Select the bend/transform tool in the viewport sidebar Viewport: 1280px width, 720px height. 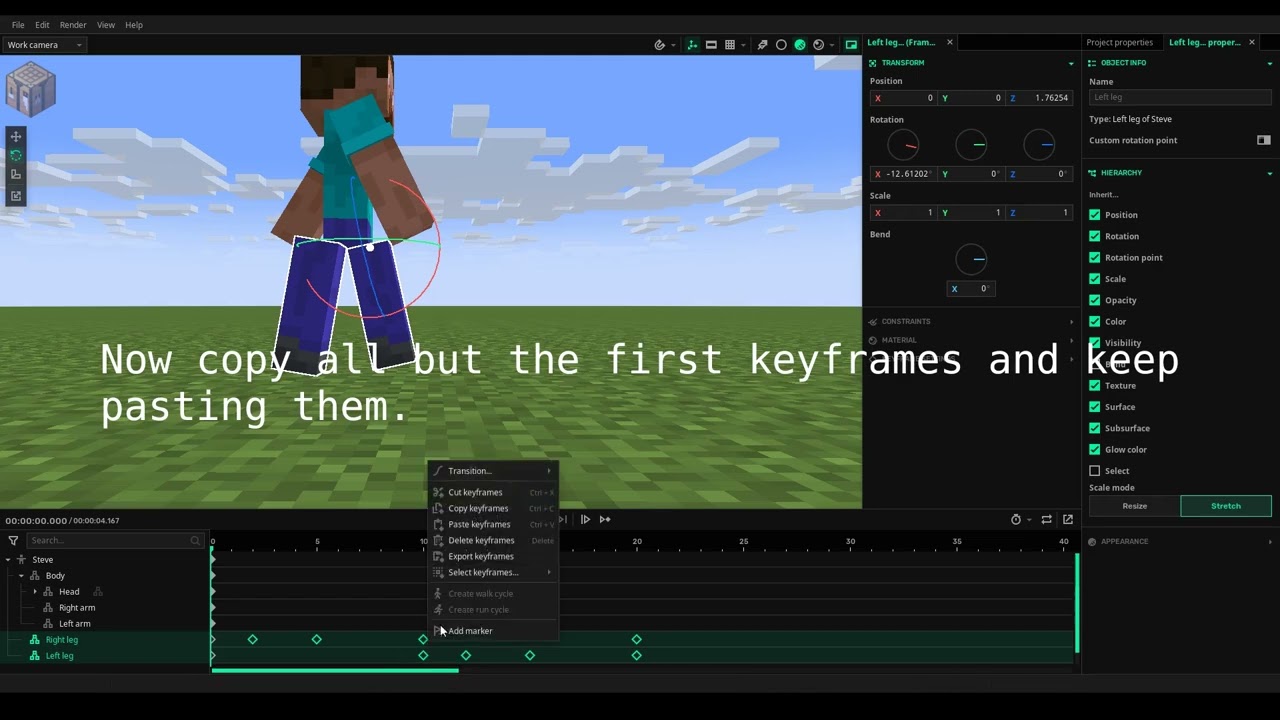(16, 196)
